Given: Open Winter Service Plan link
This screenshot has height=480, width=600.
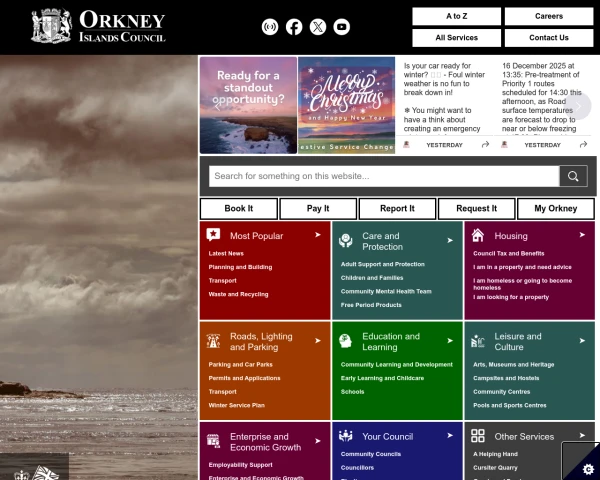Looking at the screenshot, I should pyautogui.click(x=236, y=405).
